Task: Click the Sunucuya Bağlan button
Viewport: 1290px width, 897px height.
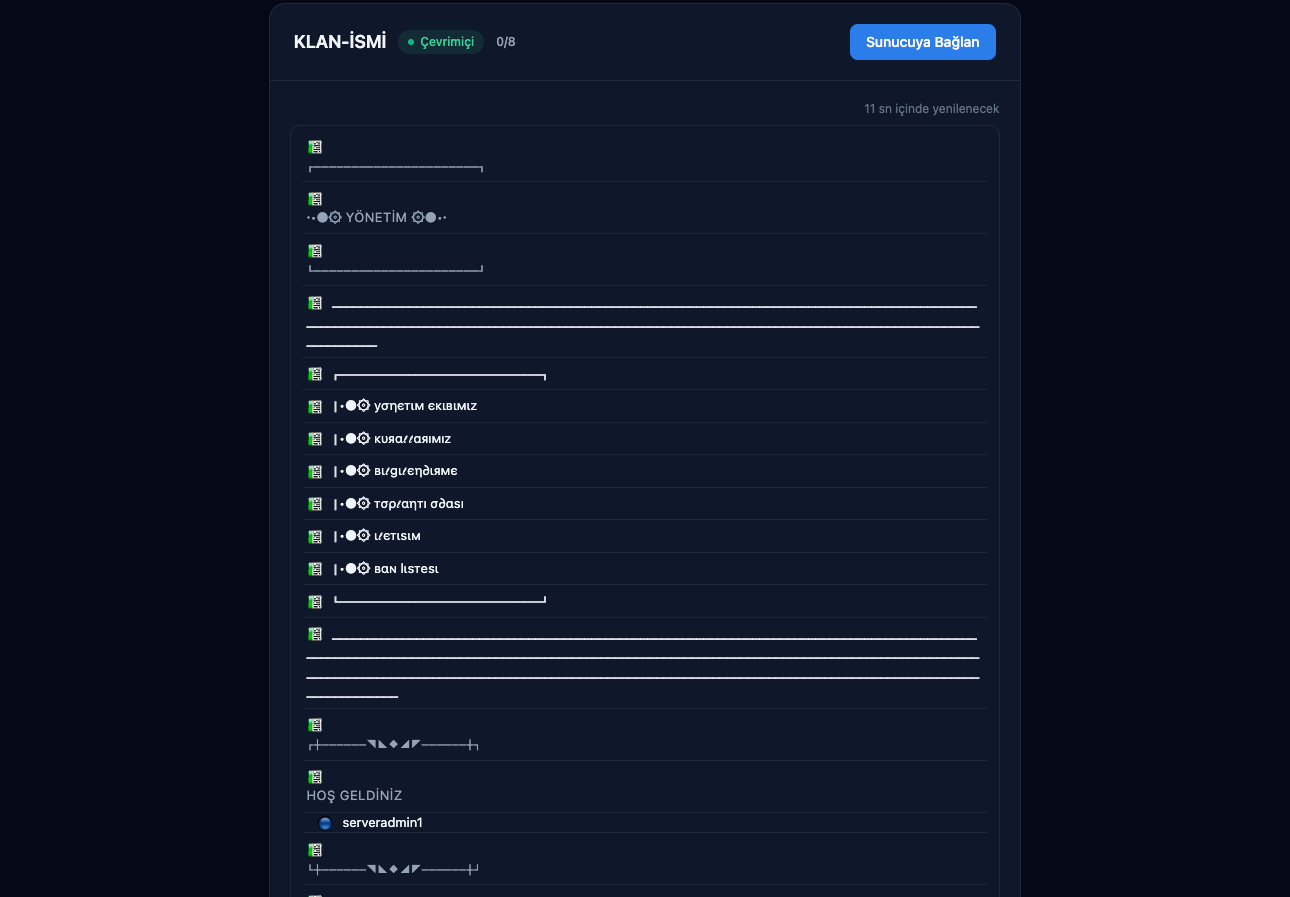Action: tap(922, 42)
